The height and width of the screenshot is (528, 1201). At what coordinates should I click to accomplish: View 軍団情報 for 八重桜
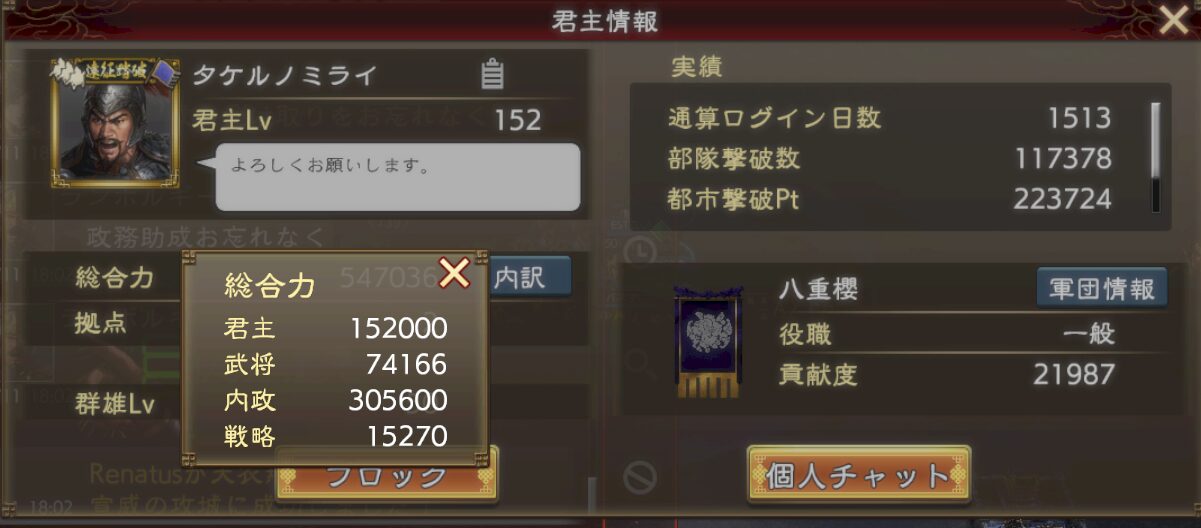pyautogui.click(x=1102, y=288)
